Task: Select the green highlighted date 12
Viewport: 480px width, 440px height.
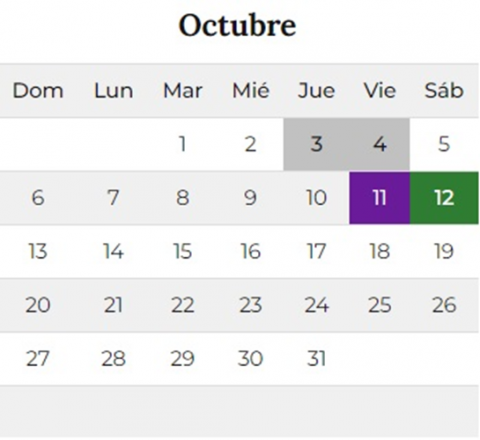Action: click(444, 198)
